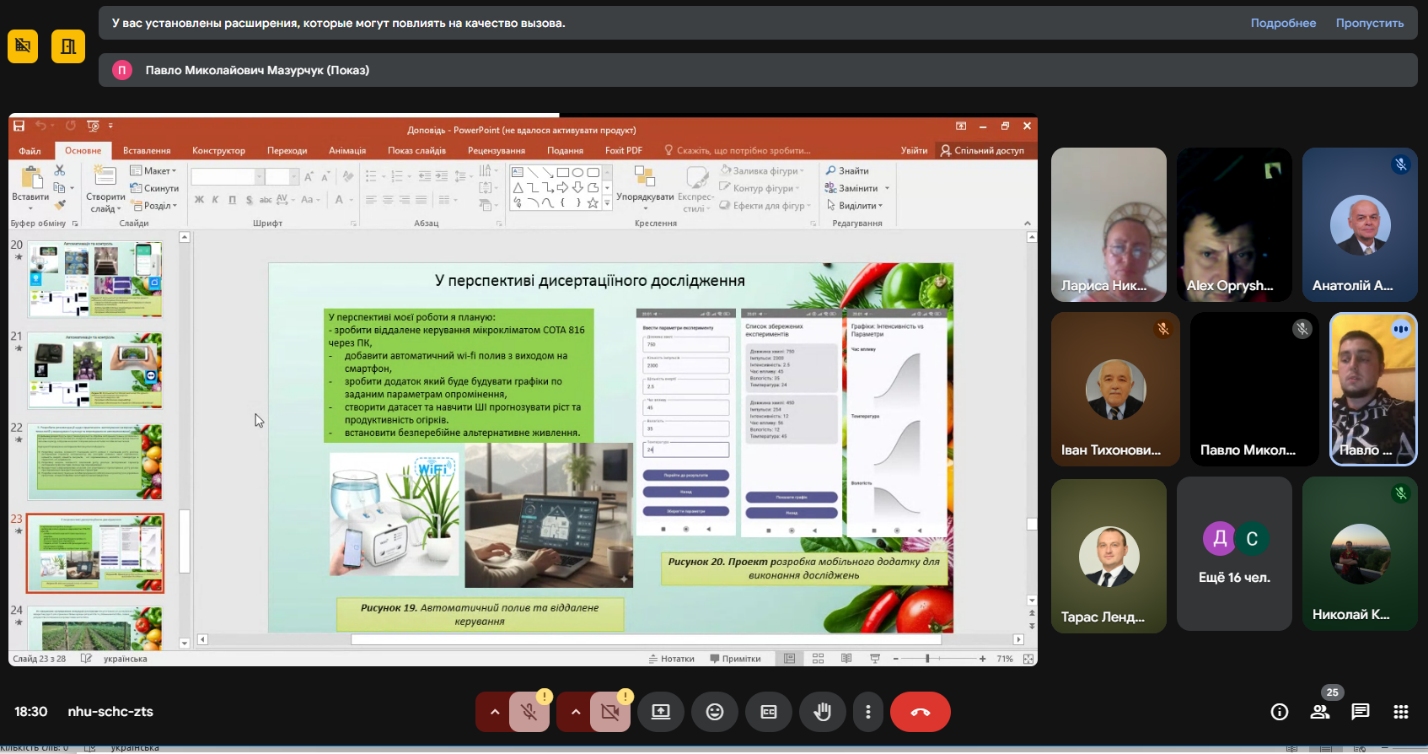Switch to the Вставлення ribbon tab
The width and height of the screenshot is (1428, 754).
pyautogui.click(x=147, y=151)
